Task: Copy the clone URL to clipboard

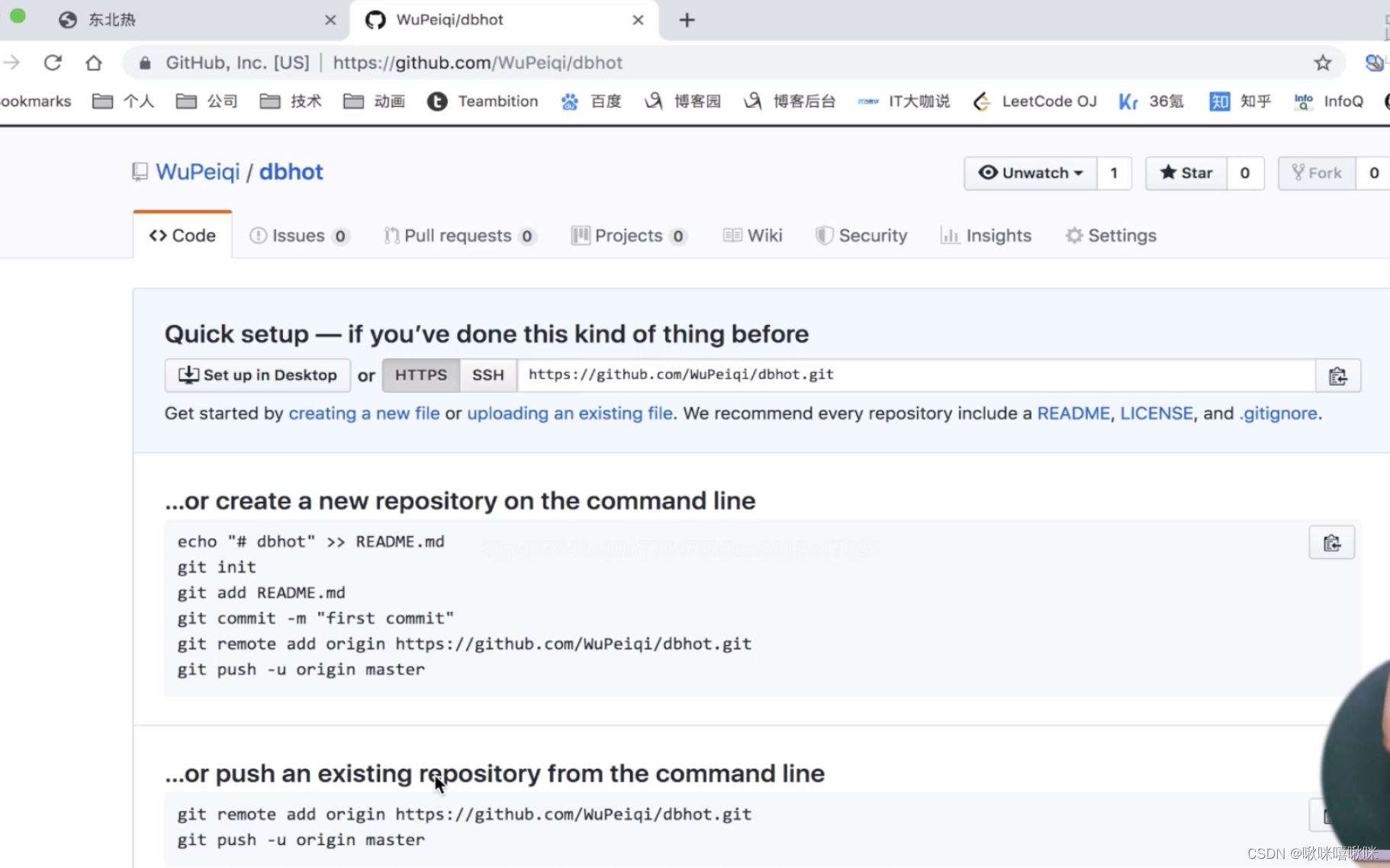Action: 1338,376
